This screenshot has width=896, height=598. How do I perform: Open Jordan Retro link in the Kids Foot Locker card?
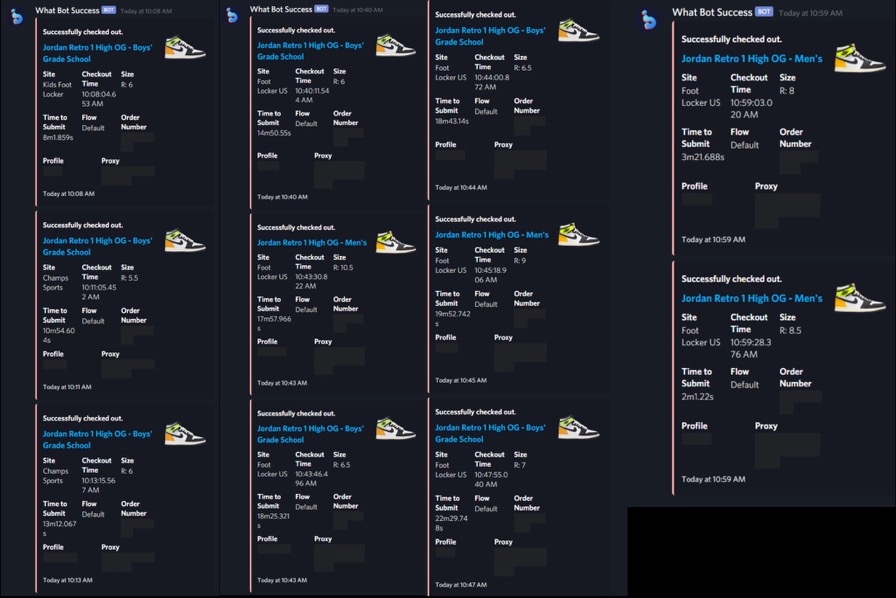pos(97,53)
